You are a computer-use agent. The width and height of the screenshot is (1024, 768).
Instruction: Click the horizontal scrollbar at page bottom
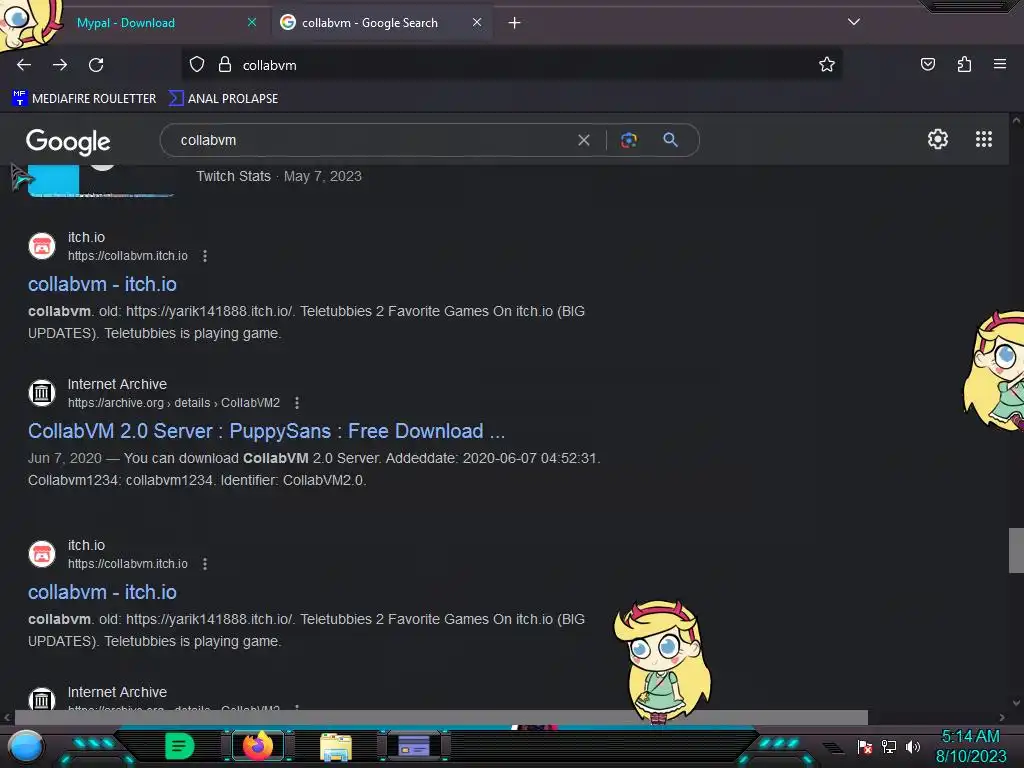point(441,717)
